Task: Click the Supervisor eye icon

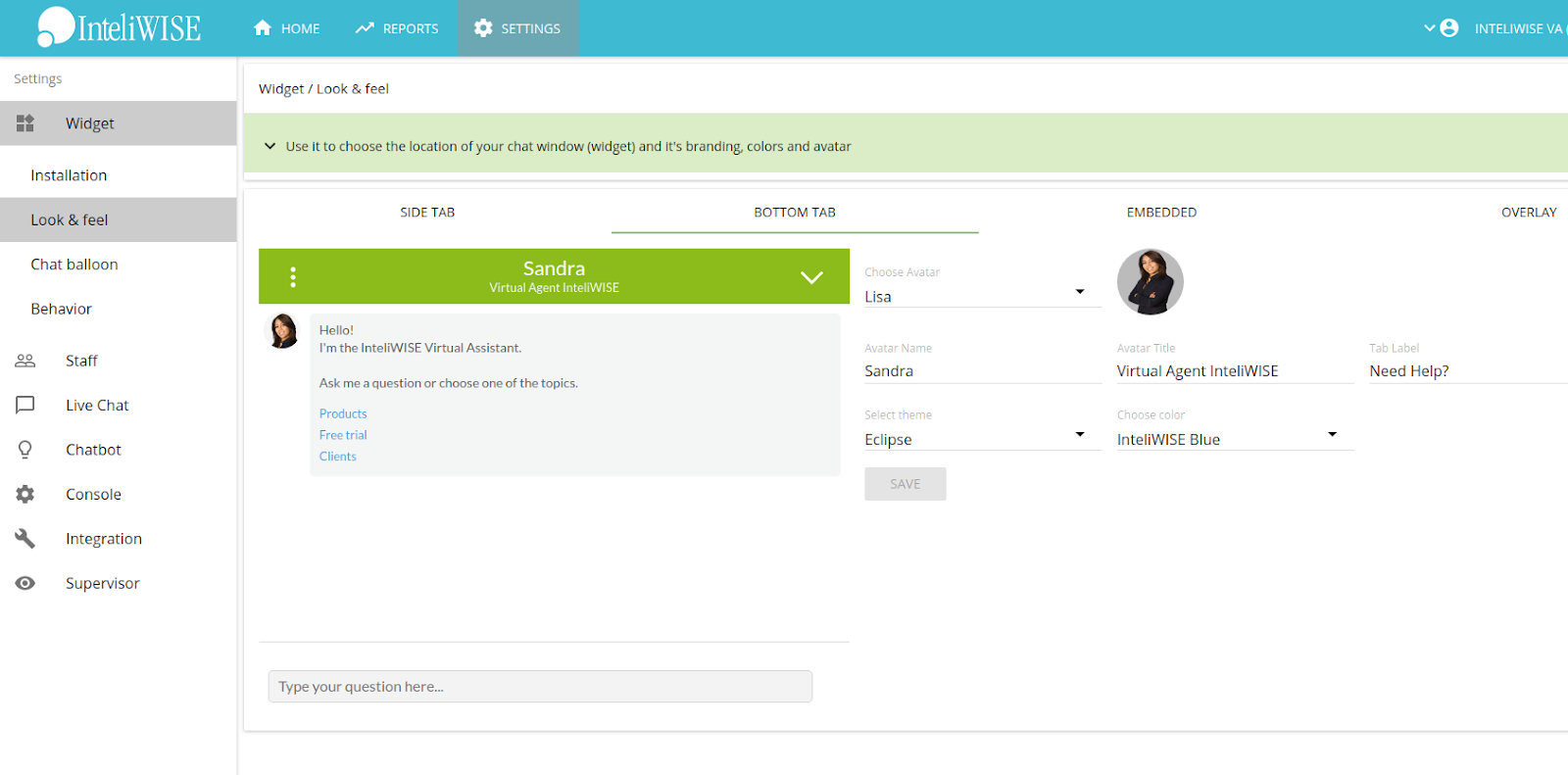Action: 25,583
